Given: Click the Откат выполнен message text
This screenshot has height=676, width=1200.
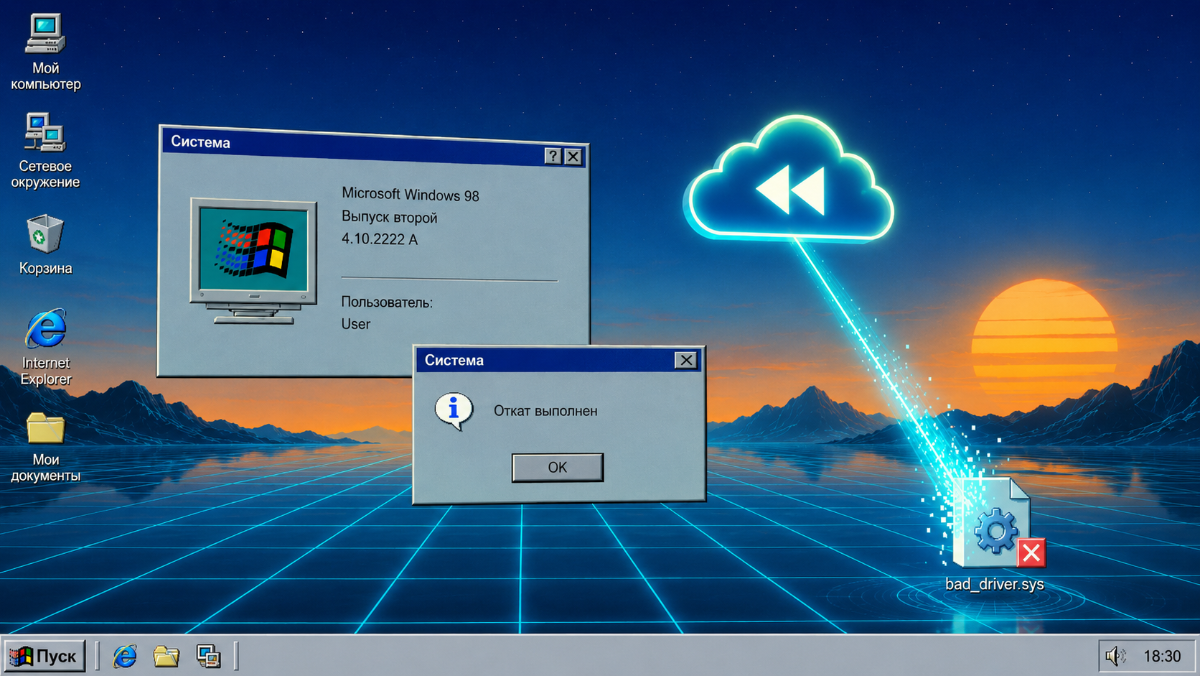Looking at the screenshot, I should pyautogui.click(x=545, y=410).
